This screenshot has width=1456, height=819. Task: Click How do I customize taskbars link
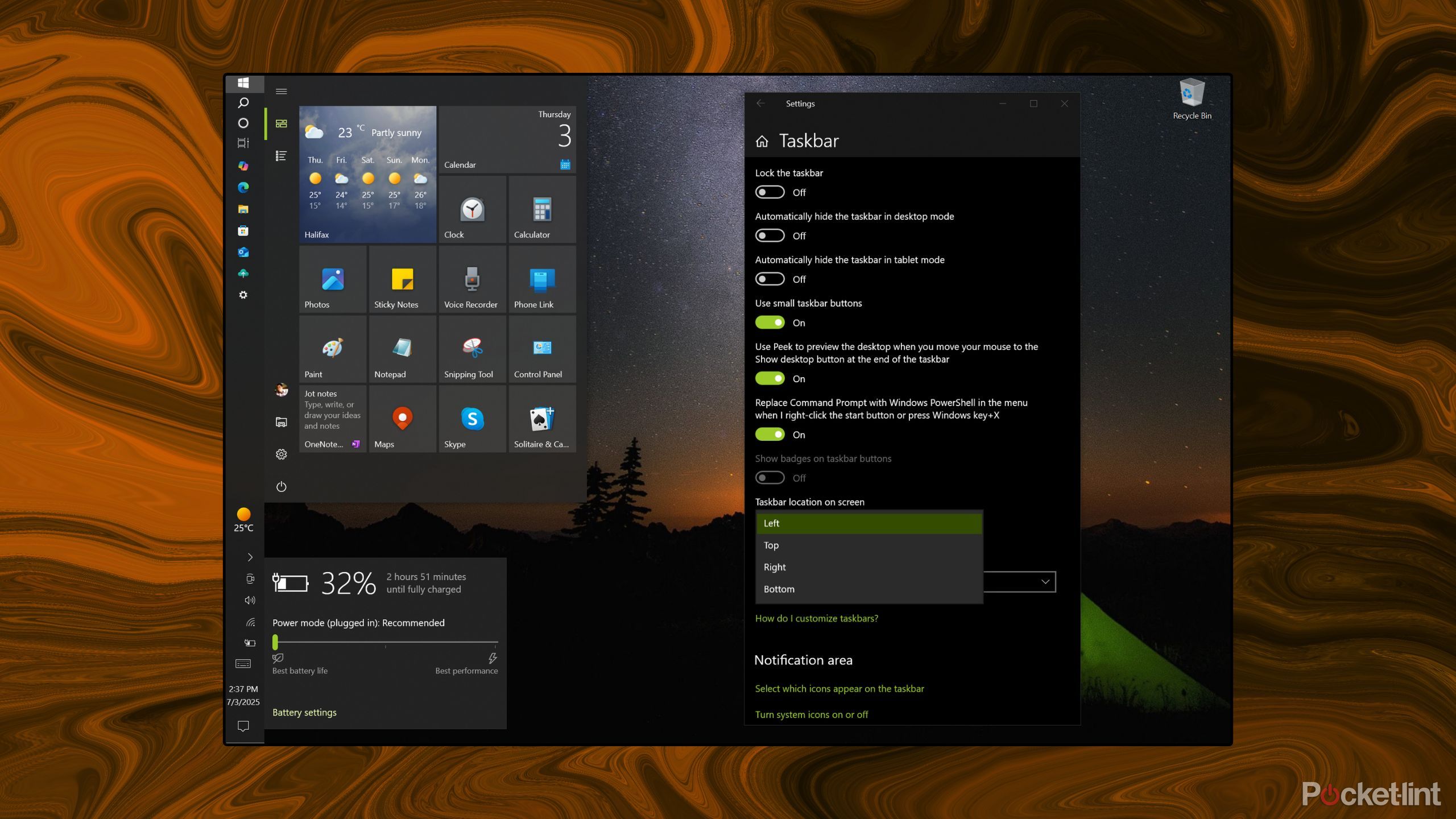tap(816, 619)
